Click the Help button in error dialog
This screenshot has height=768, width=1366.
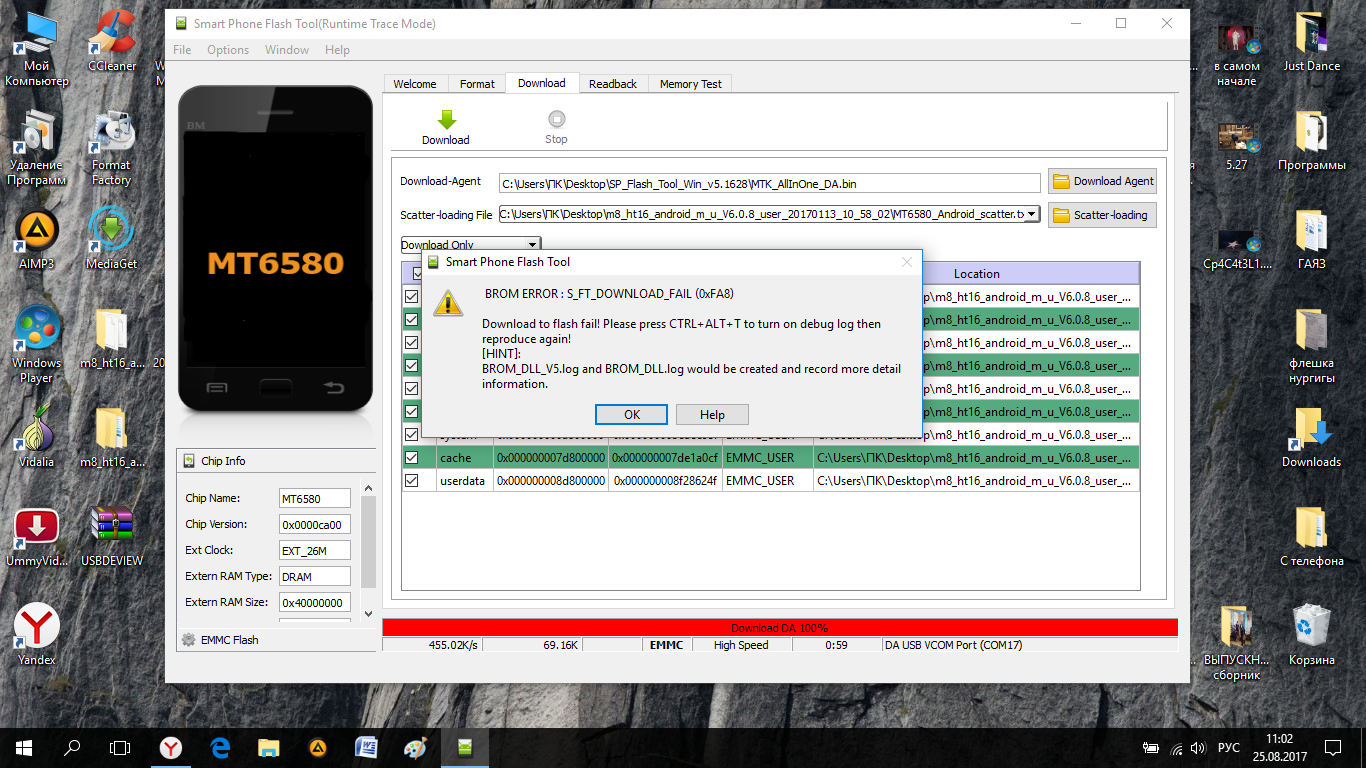coord(712,414)
